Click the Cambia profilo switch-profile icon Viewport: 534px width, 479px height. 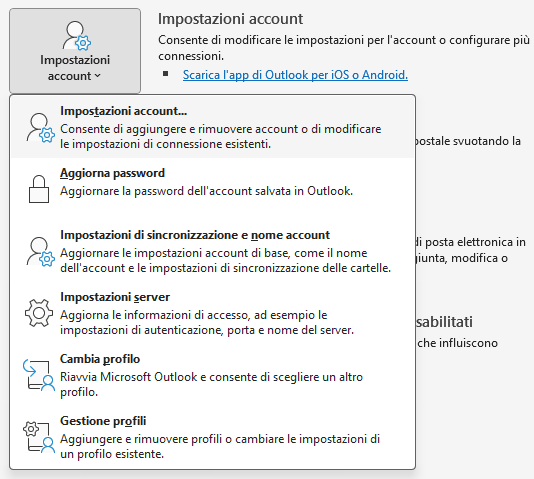pyautogui.click(x=39, y=375)
